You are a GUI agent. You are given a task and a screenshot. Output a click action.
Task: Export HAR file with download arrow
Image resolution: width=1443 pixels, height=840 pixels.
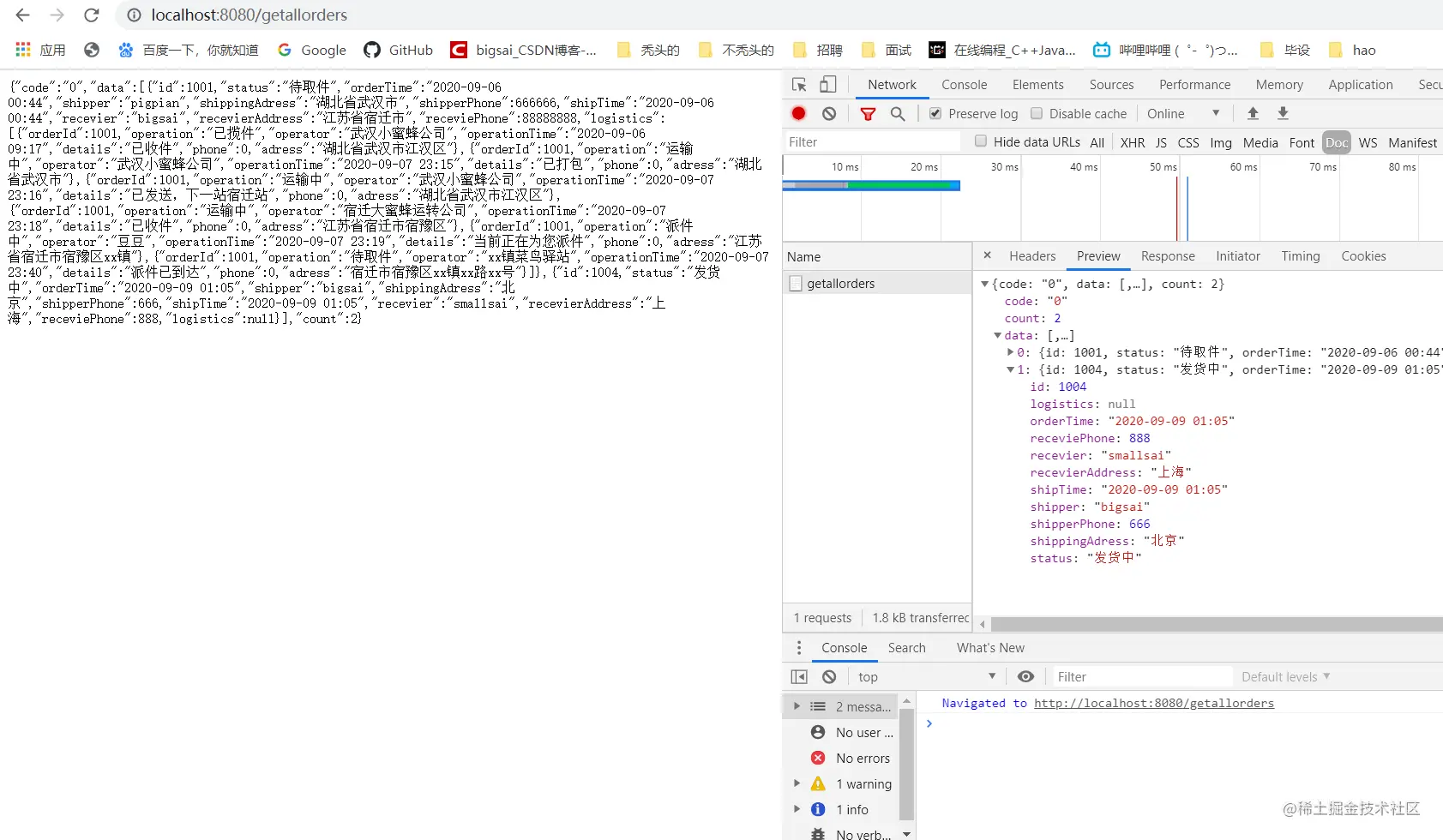(1283, 113)
